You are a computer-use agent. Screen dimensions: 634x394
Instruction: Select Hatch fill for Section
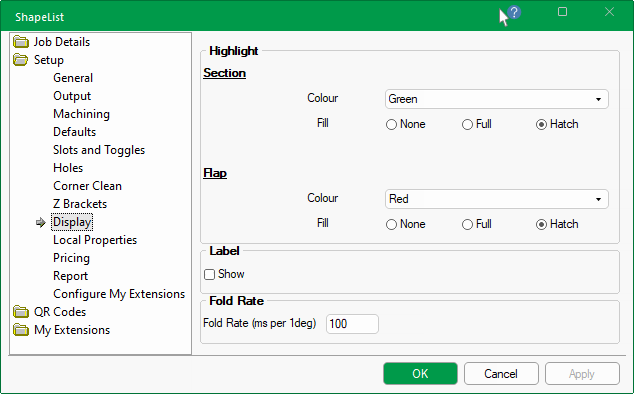coord(541,124)
